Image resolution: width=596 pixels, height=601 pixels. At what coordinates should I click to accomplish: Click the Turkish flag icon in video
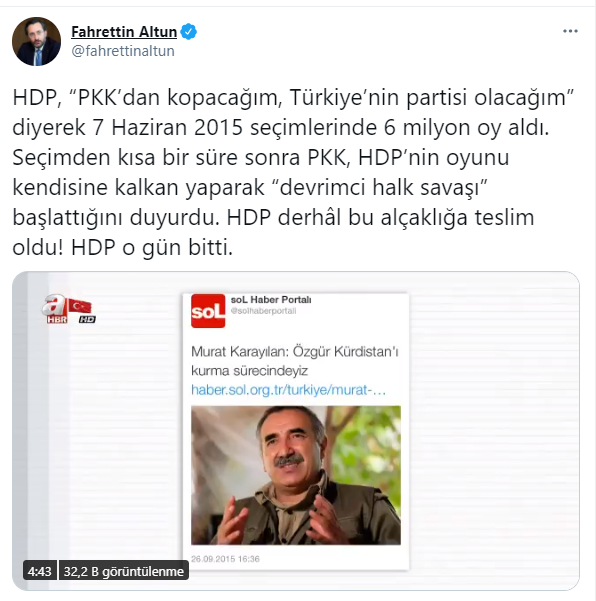pyautogui.click(x=80, y=306)
